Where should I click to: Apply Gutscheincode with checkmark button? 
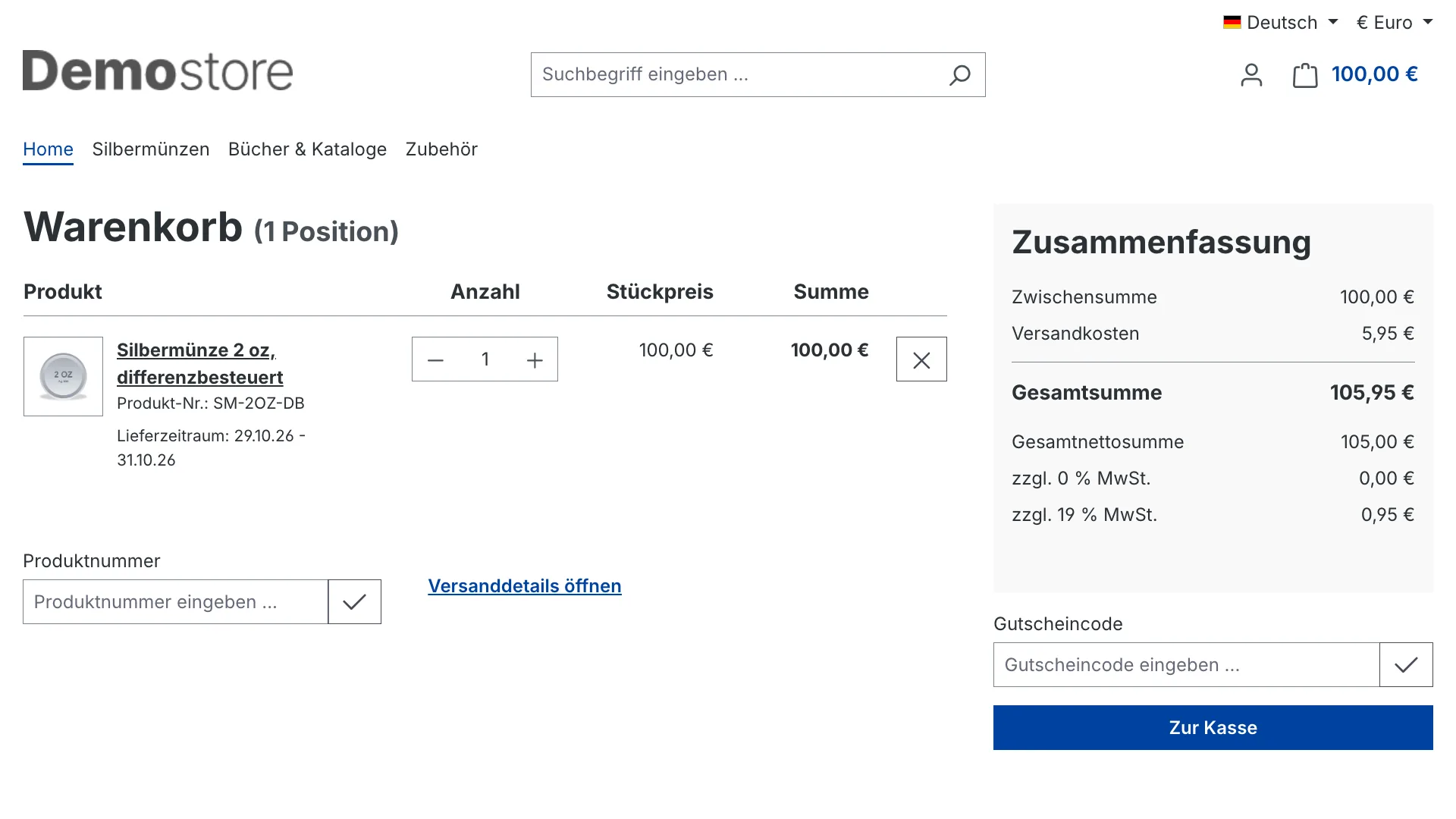(x=1406, y=665)
